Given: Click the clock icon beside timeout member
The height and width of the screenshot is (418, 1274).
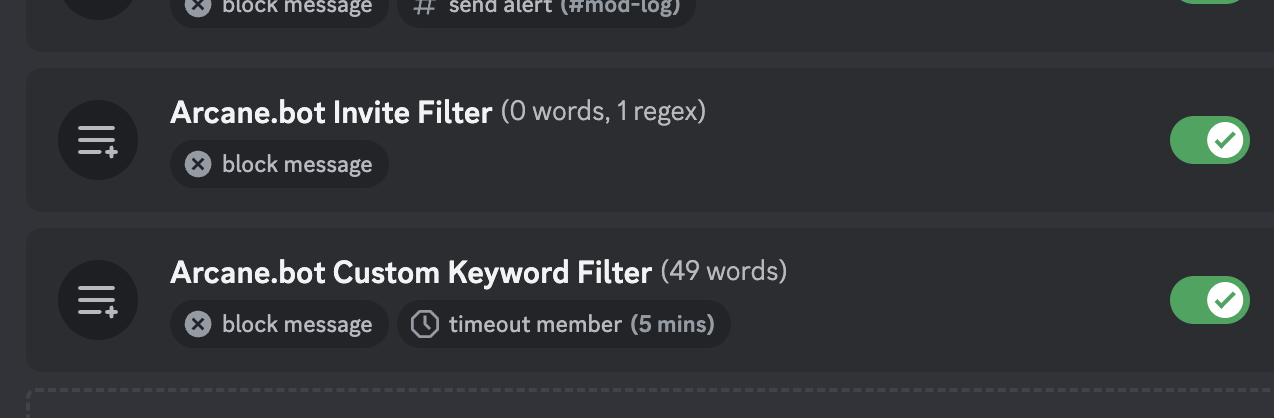Looking at the screenshot, I should [x=425, y=324].
